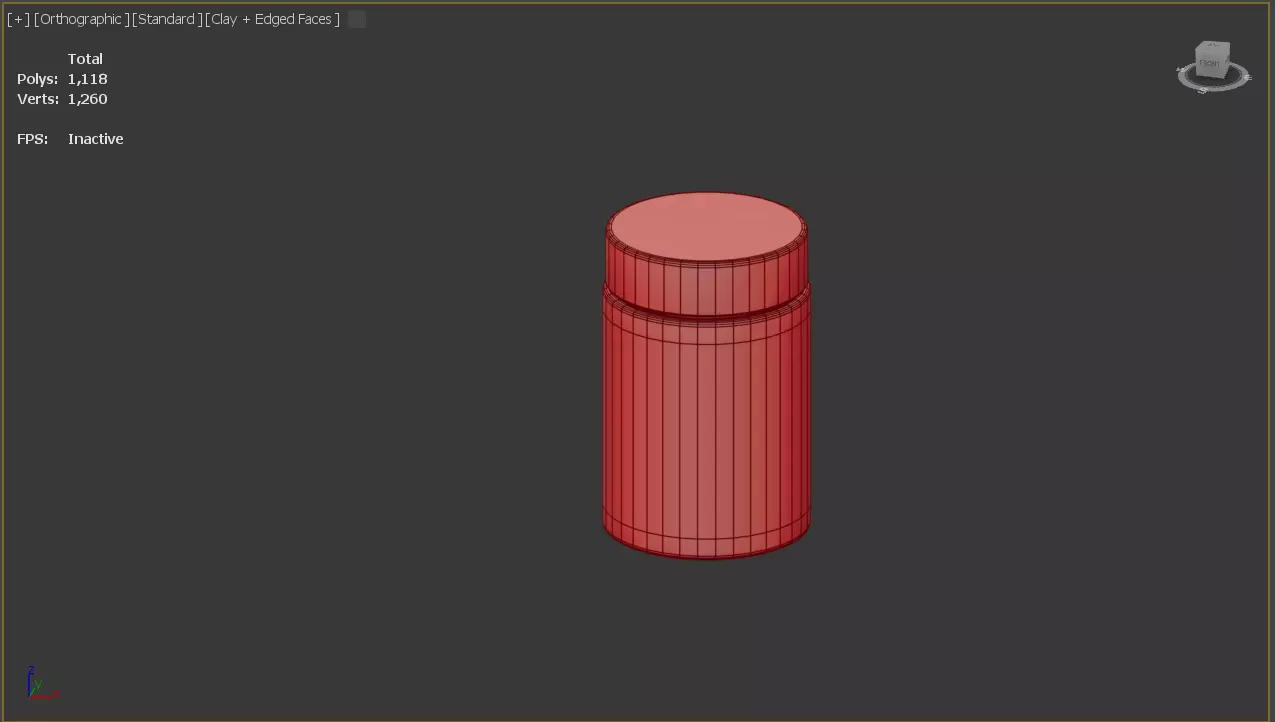Open the [+] general viewport menu
1275x722 pixels.
19,19
